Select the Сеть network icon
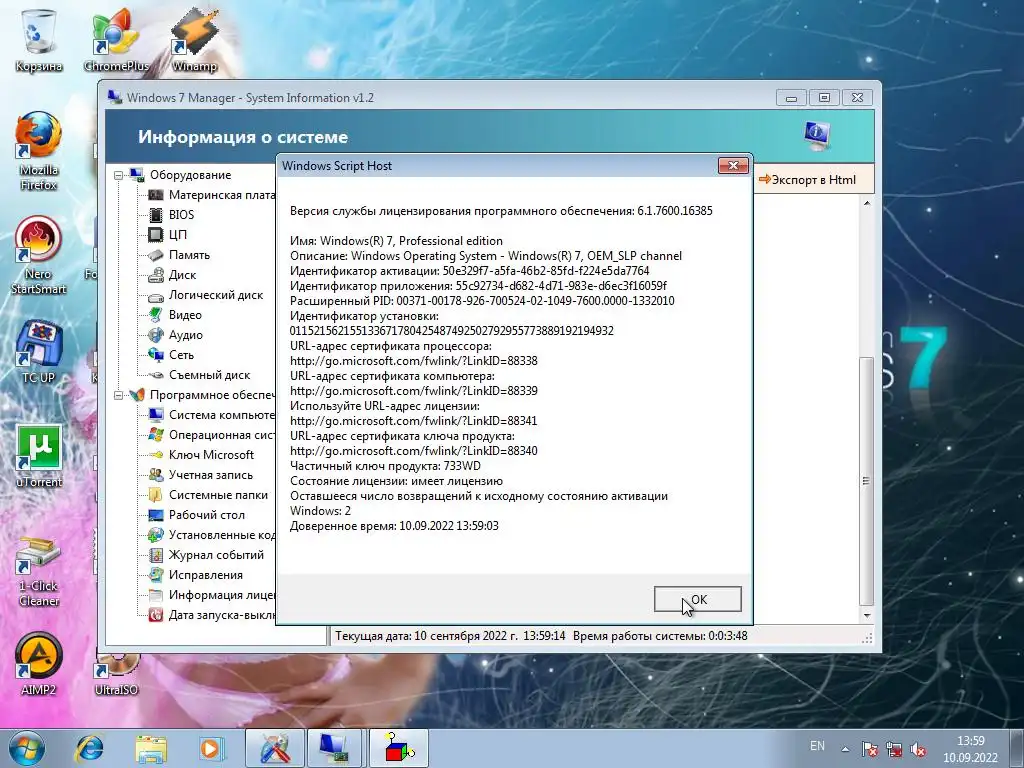The image size is (1024, 768). 155,355
